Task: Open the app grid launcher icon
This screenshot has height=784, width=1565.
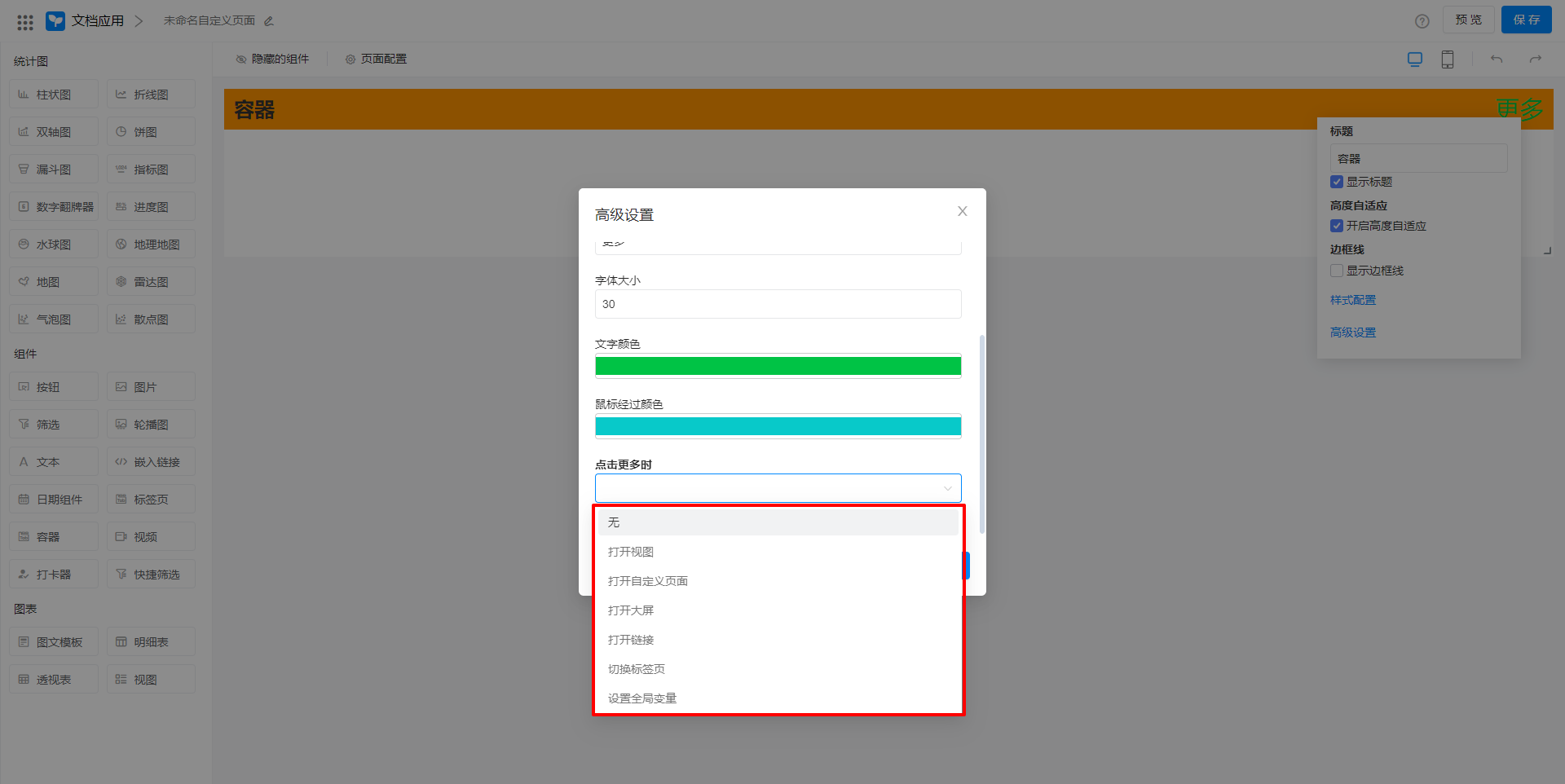Action: pyautogui.click(x=25, y=21)
